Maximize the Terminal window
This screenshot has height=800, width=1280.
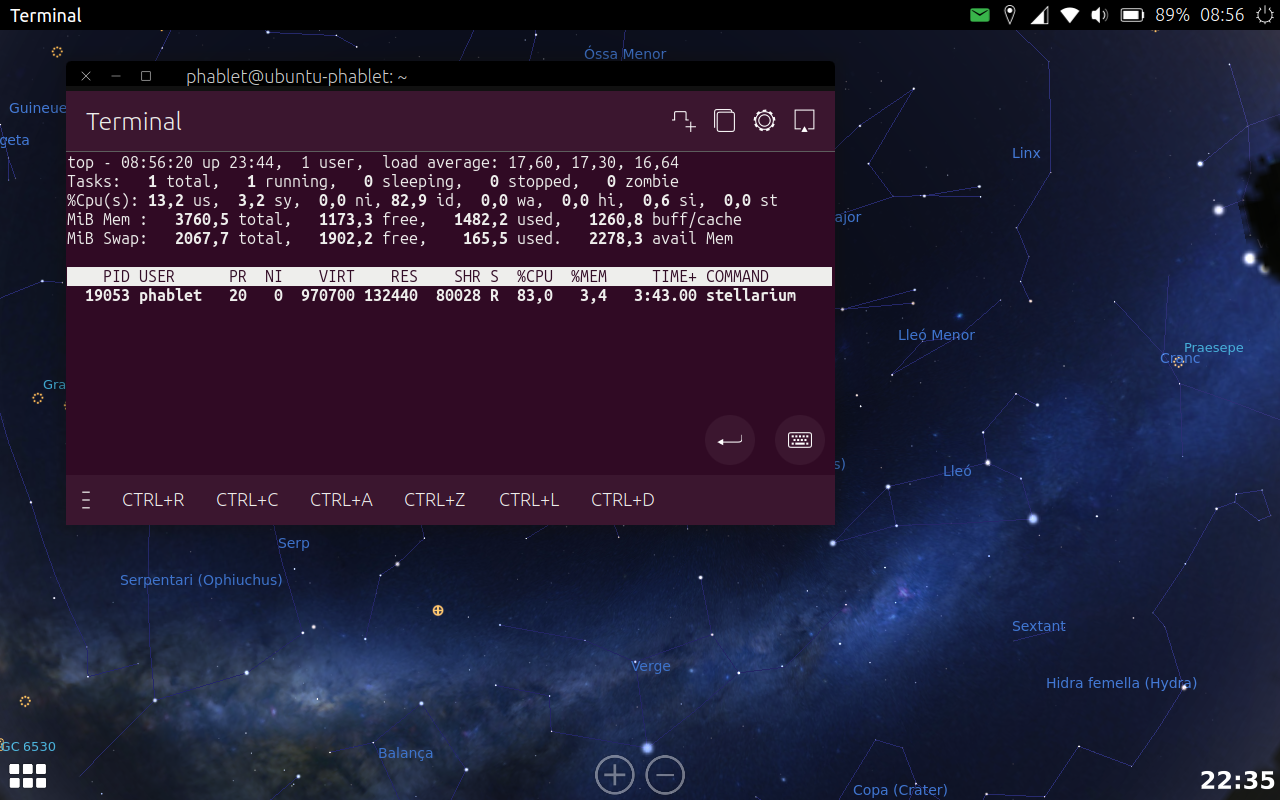coord(146,76)
